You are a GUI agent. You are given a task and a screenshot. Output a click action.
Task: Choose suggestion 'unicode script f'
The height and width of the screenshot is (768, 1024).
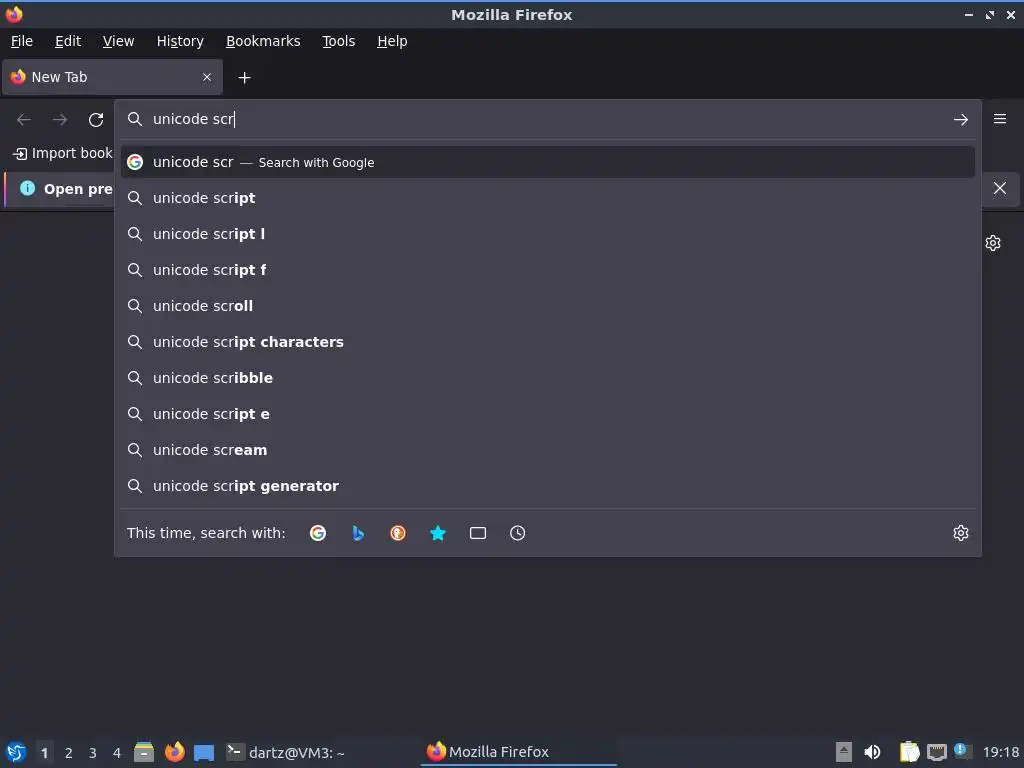(547, 270)
